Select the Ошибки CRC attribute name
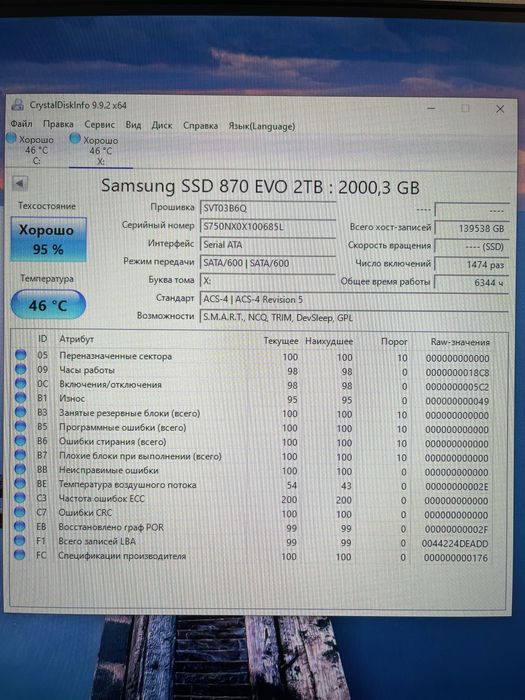This screenshot has width=525, height=700. pos(85,512)
